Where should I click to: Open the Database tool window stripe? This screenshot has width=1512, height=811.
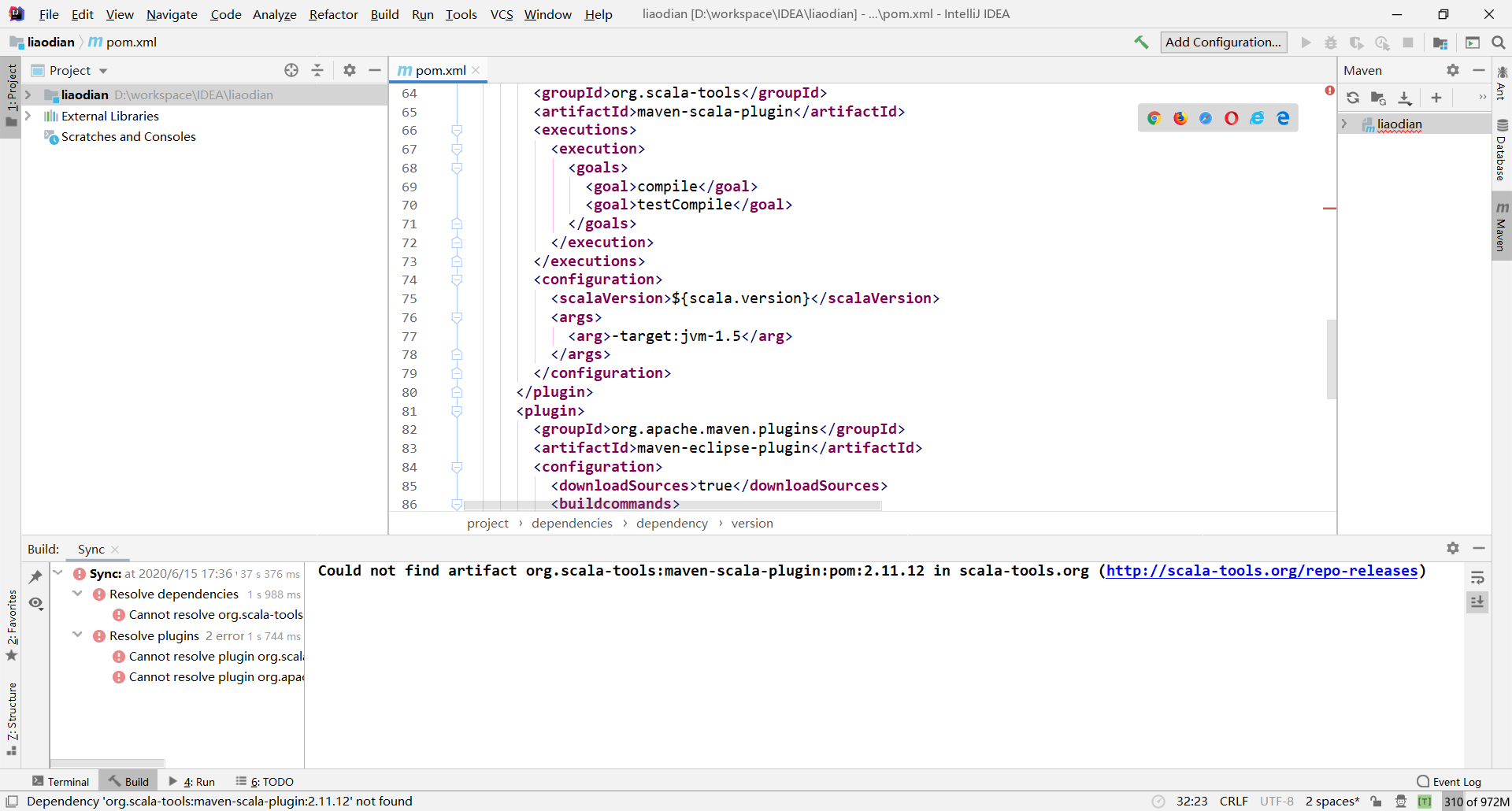coord(1503,157)
